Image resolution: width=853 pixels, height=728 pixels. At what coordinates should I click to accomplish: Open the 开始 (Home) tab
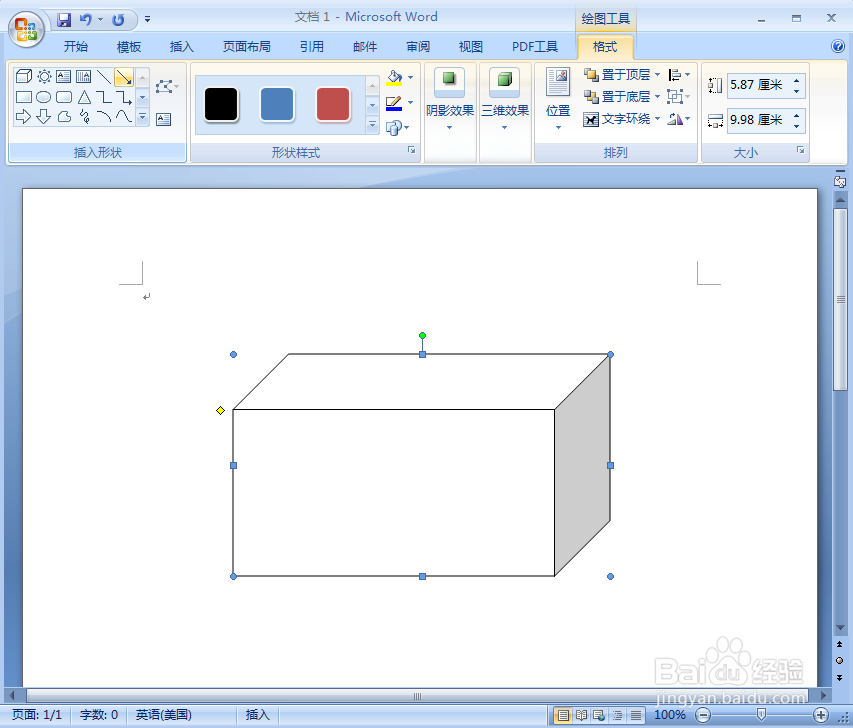76,47
